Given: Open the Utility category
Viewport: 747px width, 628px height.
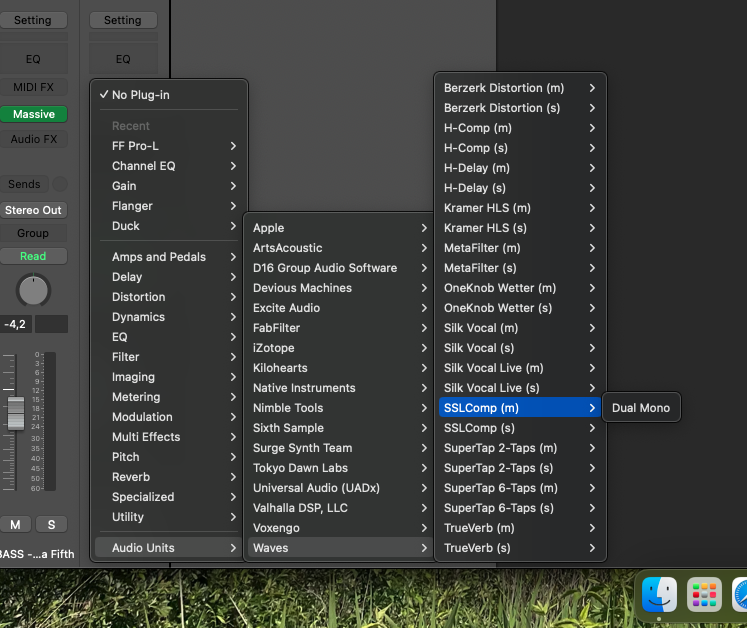Looking at the screenshot, I should pos(169,517).
